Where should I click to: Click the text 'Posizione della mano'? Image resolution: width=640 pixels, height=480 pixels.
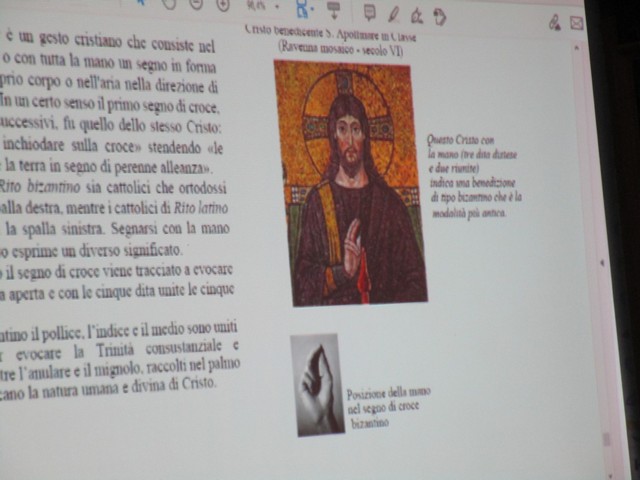388,393
